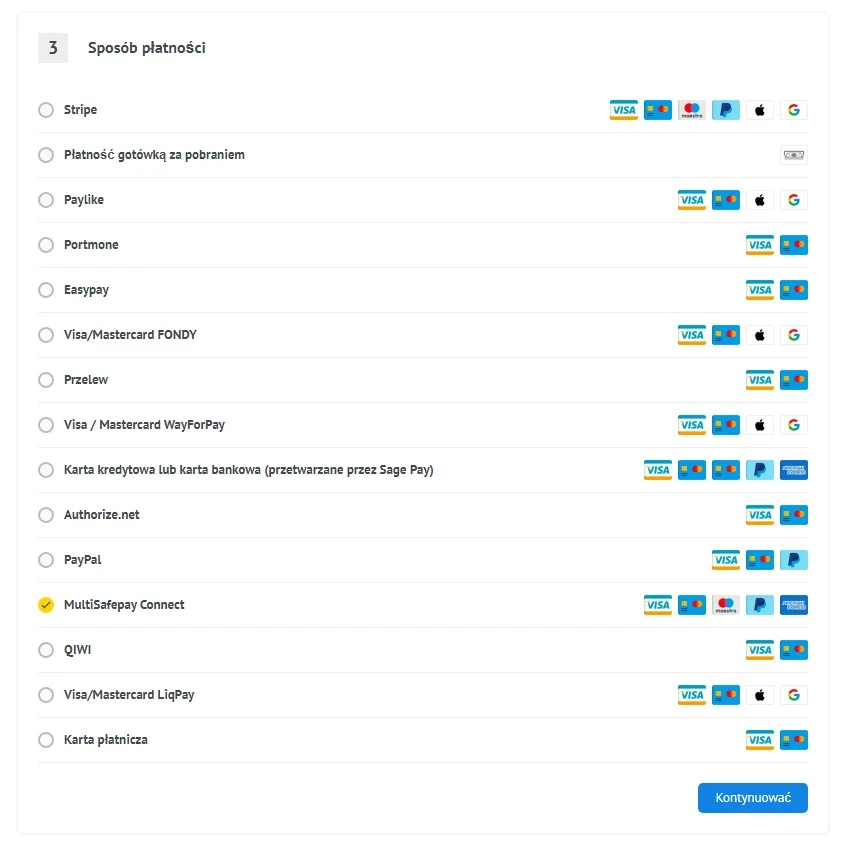849x849 pixels.
Task: Choose the Karta płatnicza radio option
Action: point(46,740)
